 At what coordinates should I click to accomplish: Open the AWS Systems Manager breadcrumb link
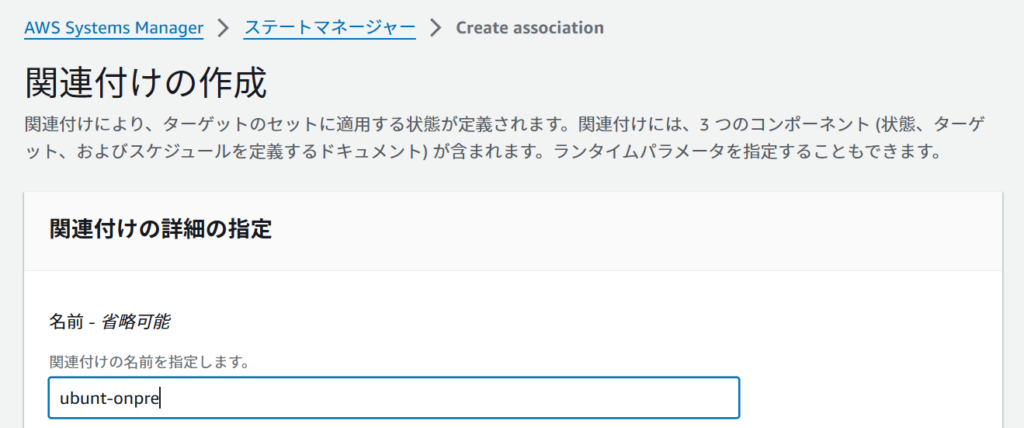coord(114,28)
